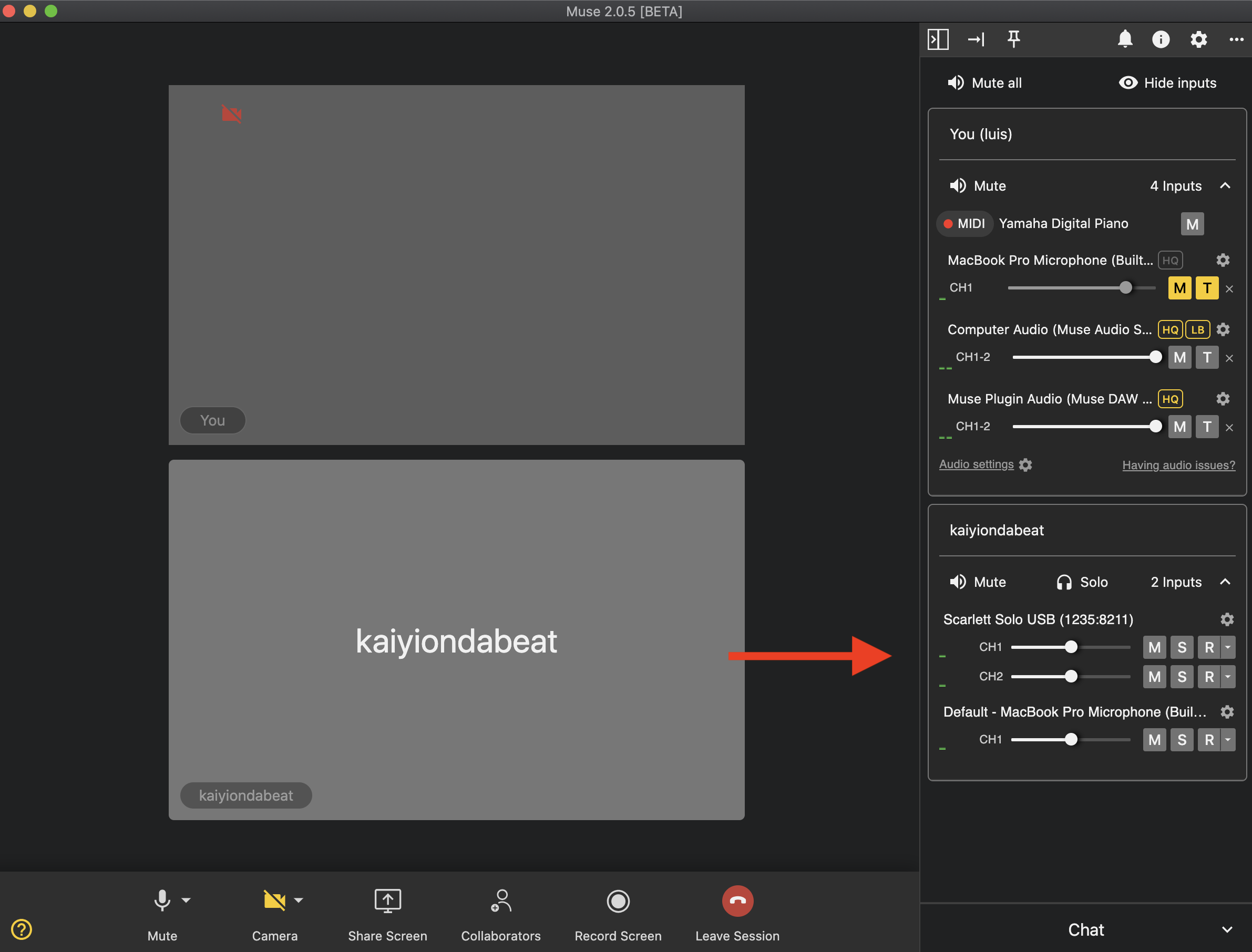Click the Chat tab label
Screen dimensions: 1252x952
[1085, 930]
